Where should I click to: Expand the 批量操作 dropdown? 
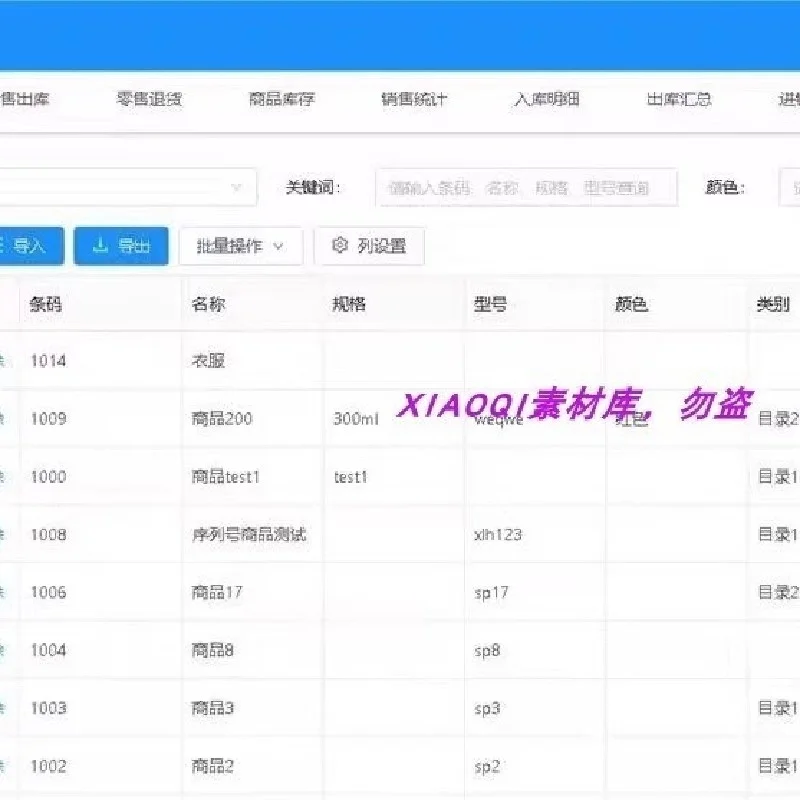pos(240,246)
